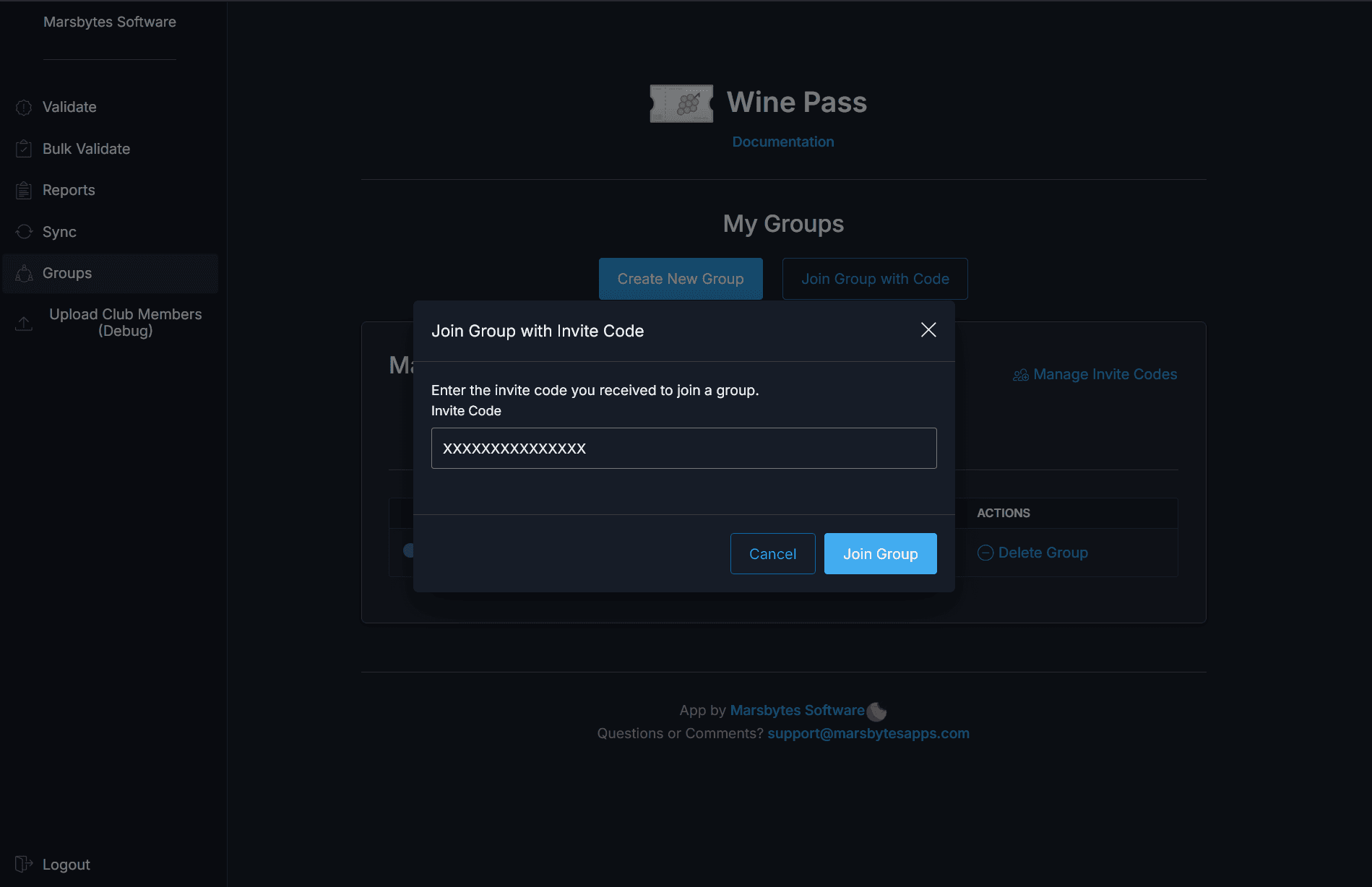The width and height of the screenshot is (1372, 887).
Task: Click Create New Group
Action: 680,279
